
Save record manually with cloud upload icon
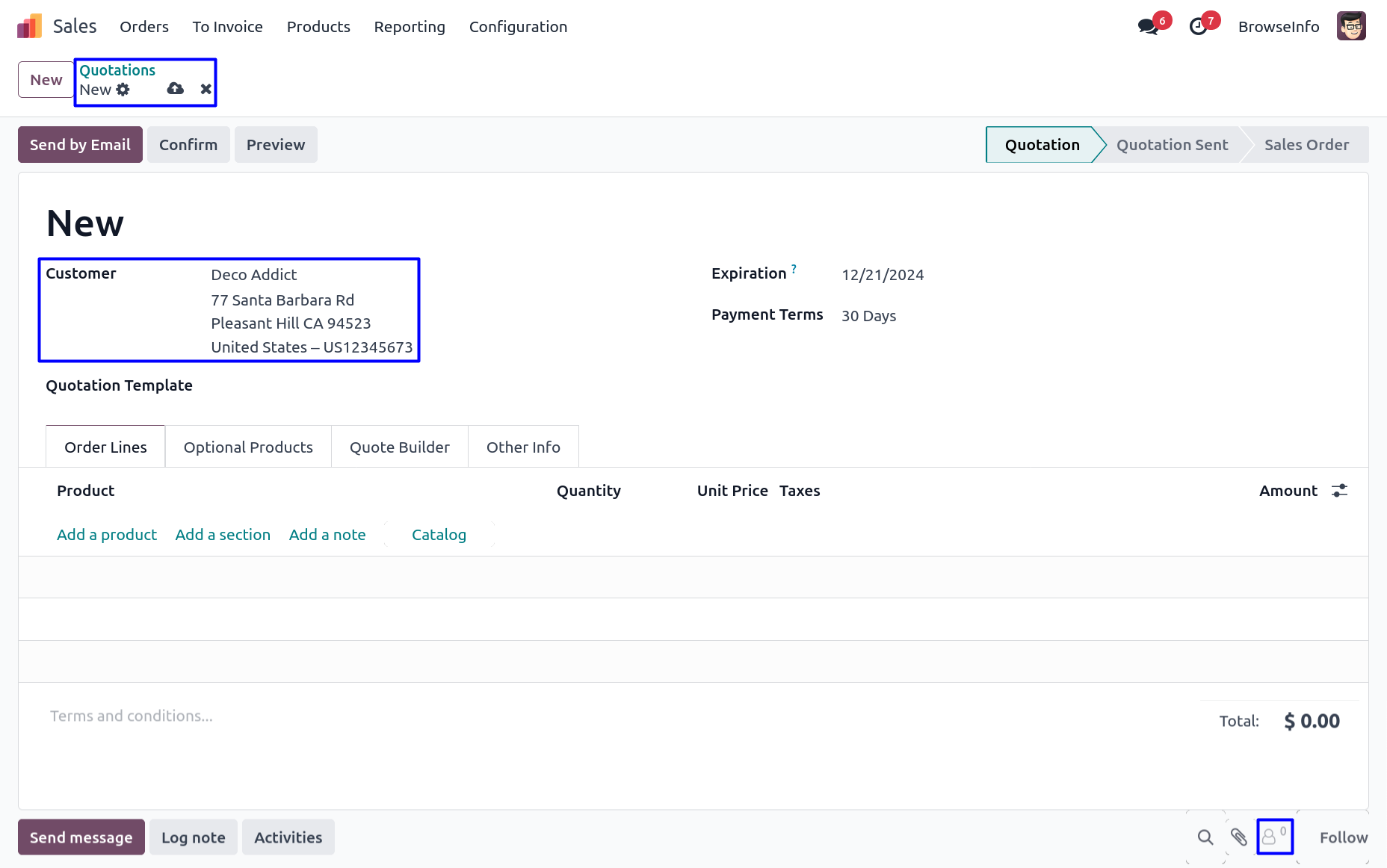point(176,89)
